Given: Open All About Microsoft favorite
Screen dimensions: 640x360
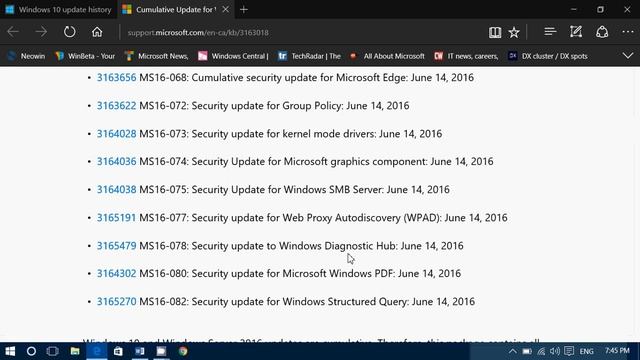Looking at the screenshot, I should (387, 56).
